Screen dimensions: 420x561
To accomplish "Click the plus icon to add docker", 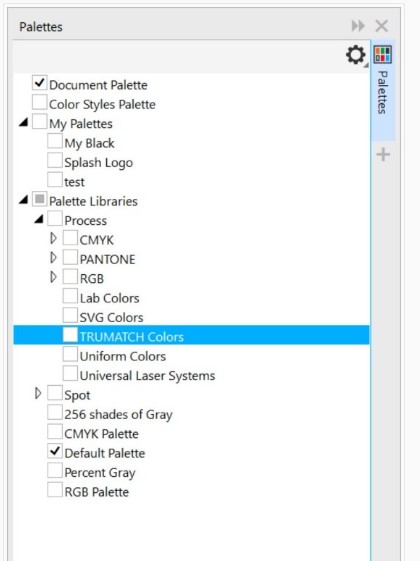I will (x=383, y=155).
